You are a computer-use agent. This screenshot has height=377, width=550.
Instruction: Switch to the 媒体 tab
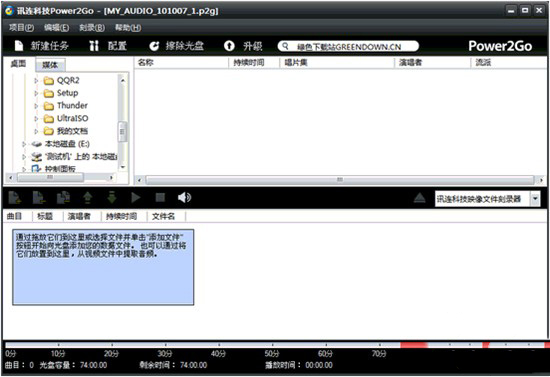tap(50, 65)
